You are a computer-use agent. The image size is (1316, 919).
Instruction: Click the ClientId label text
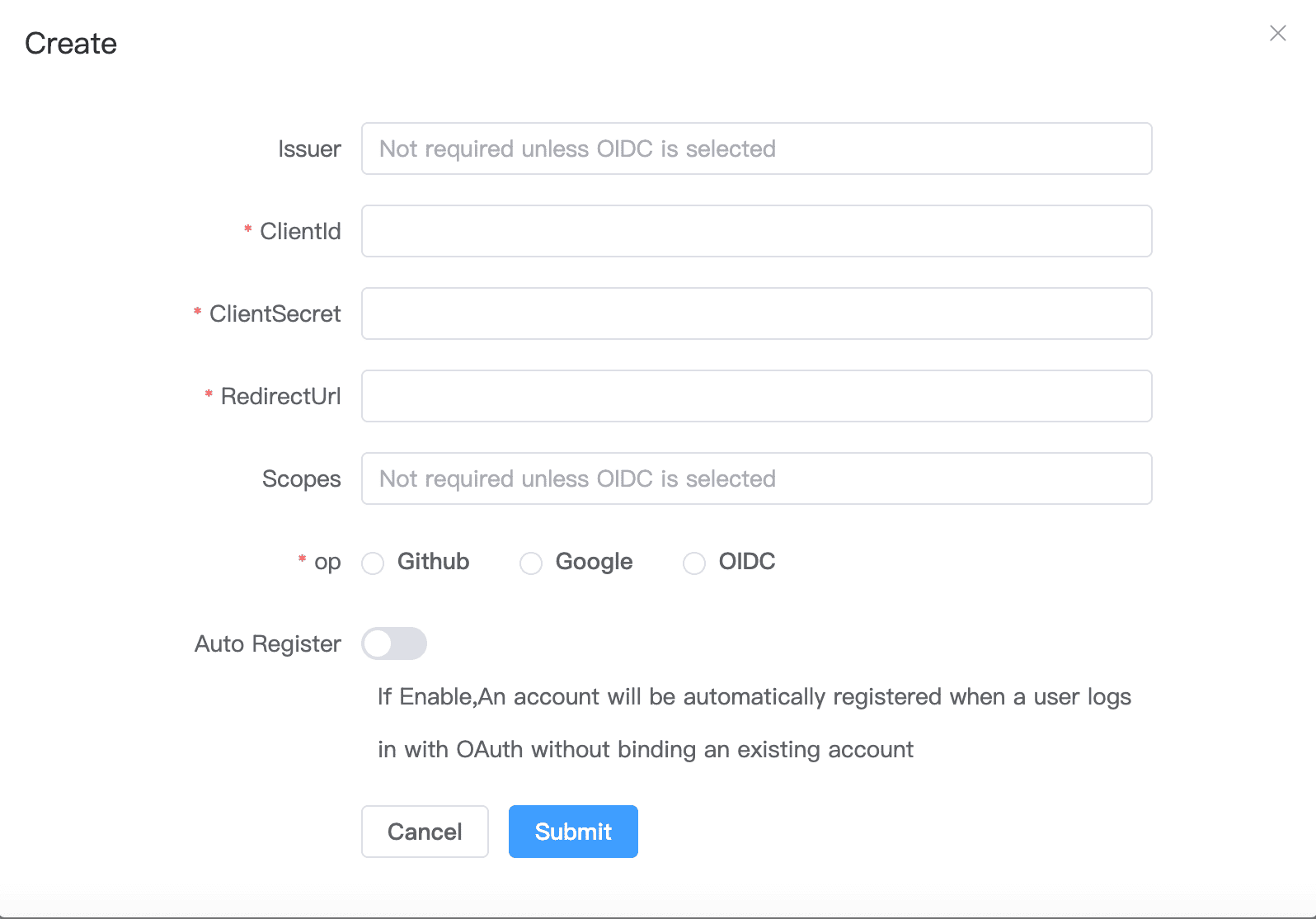[x=300, y=231]
